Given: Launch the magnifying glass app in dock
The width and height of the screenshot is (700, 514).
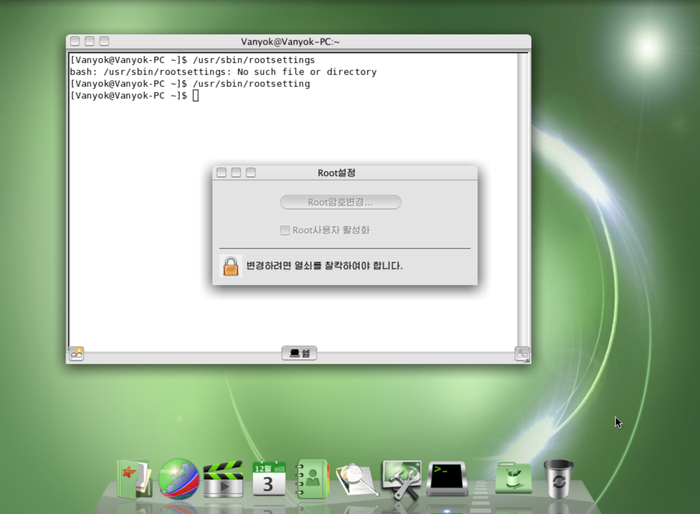Looking at the screenshot, I should (356, 480).
